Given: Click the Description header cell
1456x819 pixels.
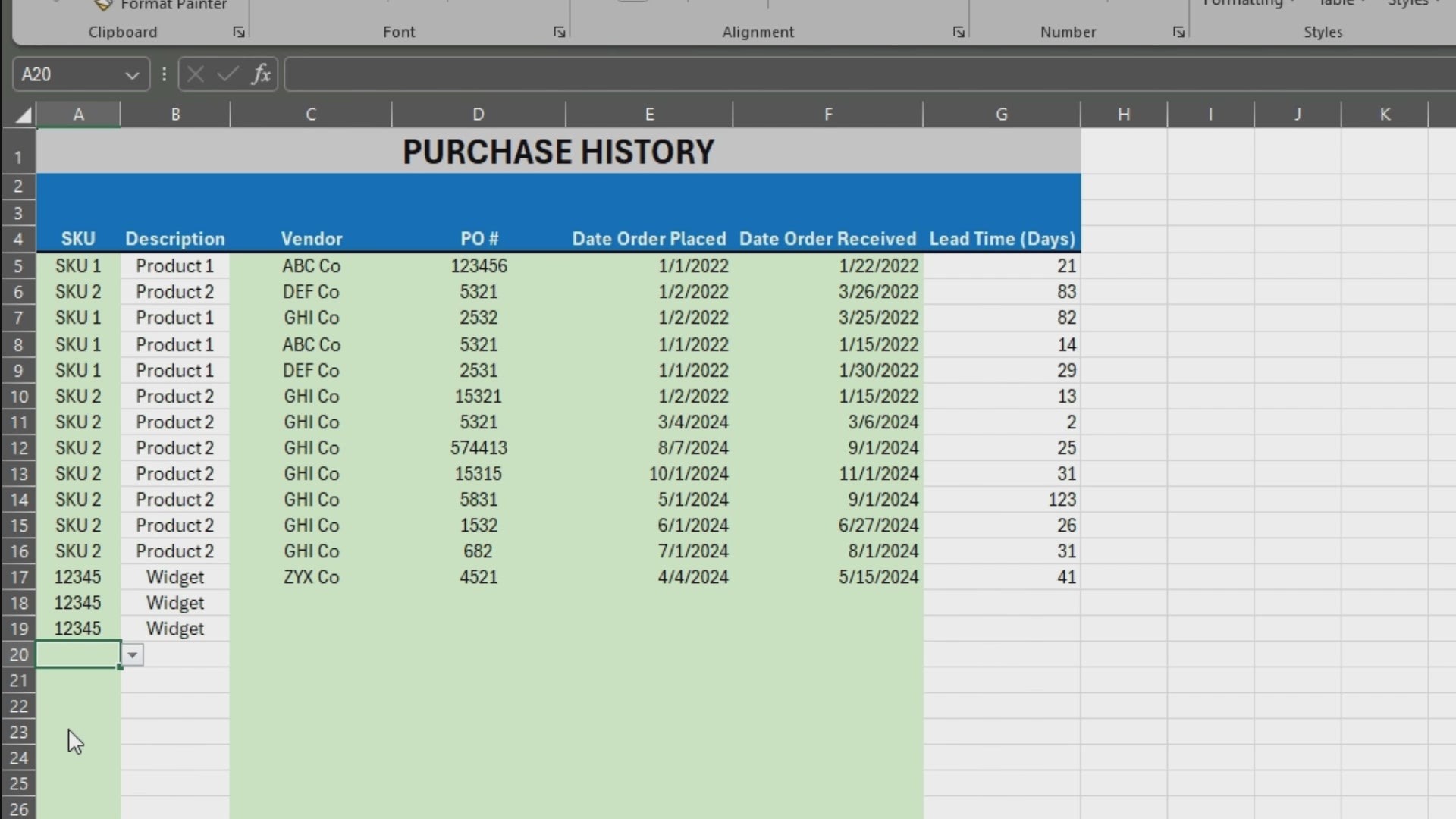Looking at the screenshot, I should pyautogui.click(x=175, y=239).
